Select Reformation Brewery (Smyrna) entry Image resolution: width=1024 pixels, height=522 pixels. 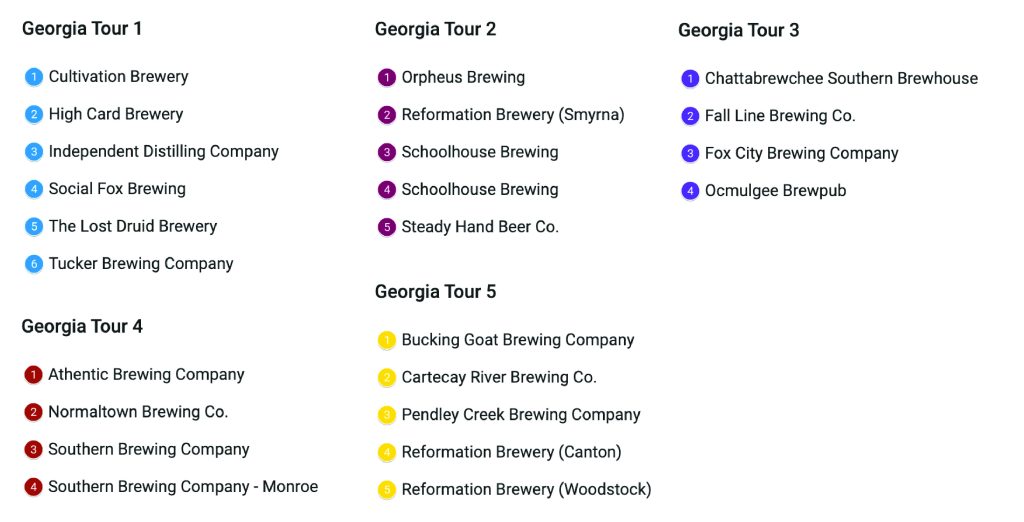(x=513, y=115)
